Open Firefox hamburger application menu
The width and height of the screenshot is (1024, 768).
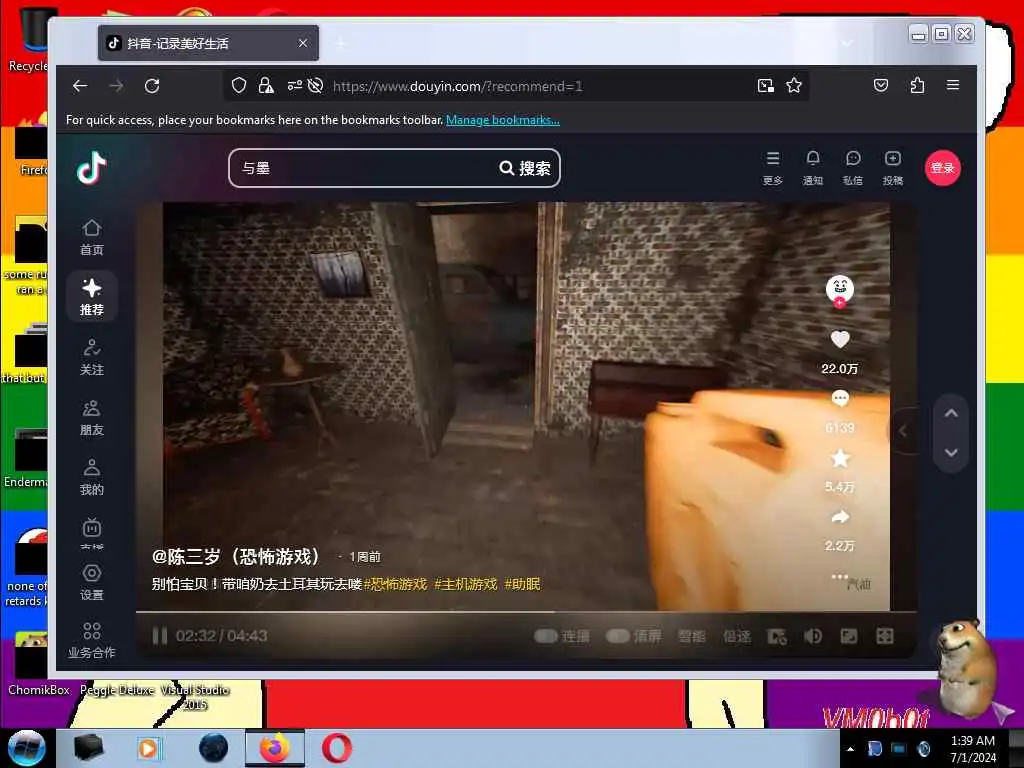coord(953,85)
